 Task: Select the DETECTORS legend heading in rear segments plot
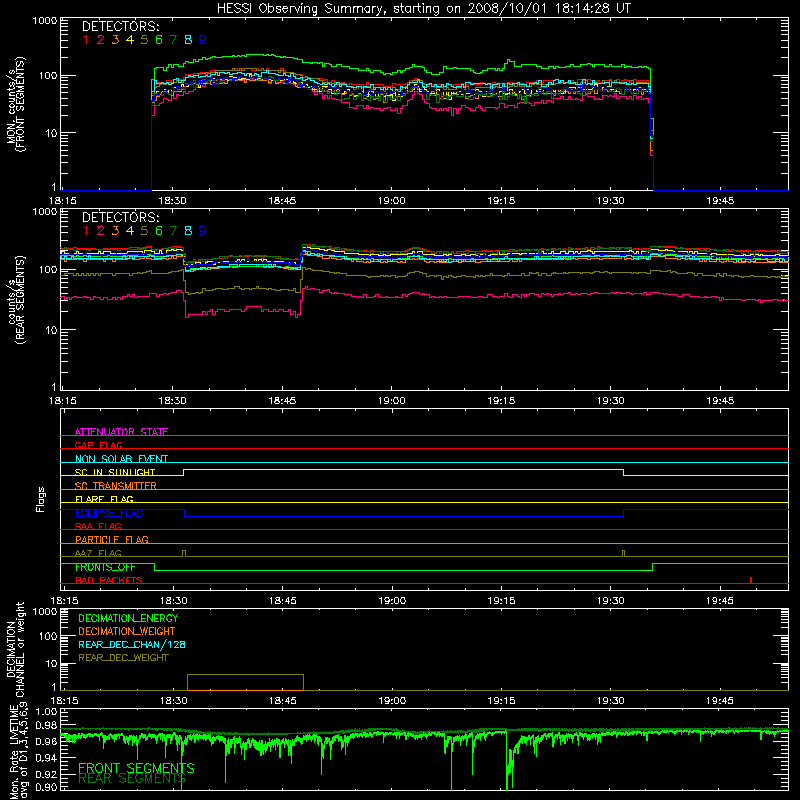pos(120,217)
